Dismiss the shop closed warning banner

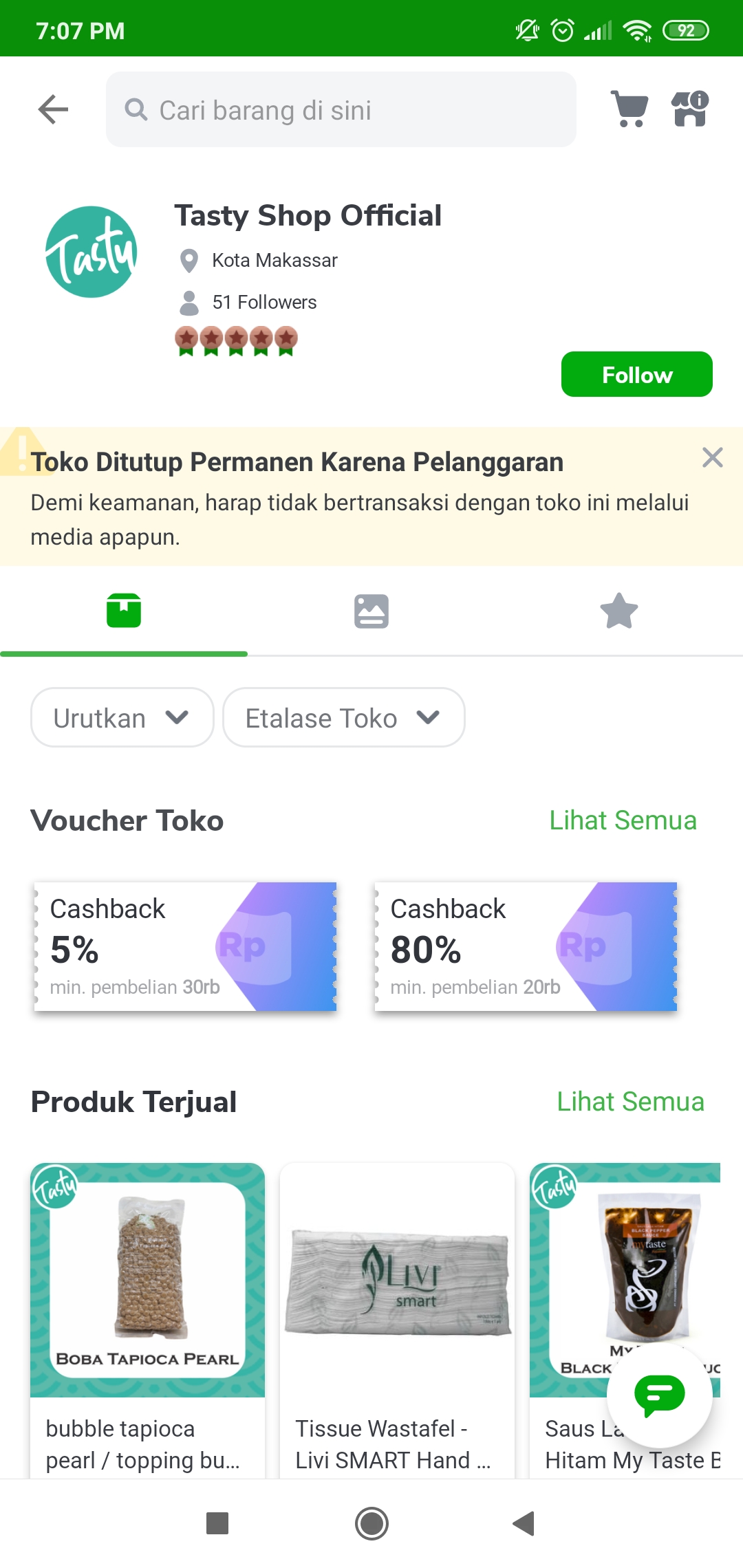coord(713,457)
